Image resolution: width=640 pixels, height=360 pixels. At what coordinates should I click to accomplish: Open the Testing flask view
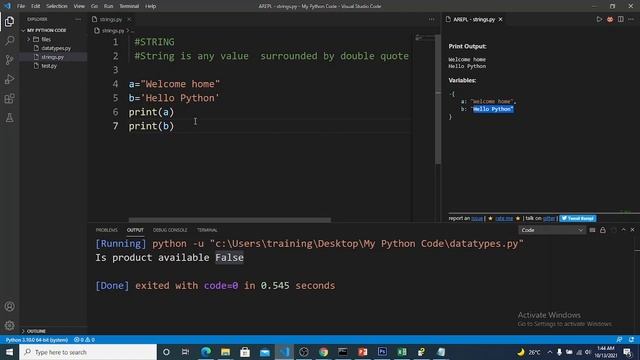[x=9, y=118]
